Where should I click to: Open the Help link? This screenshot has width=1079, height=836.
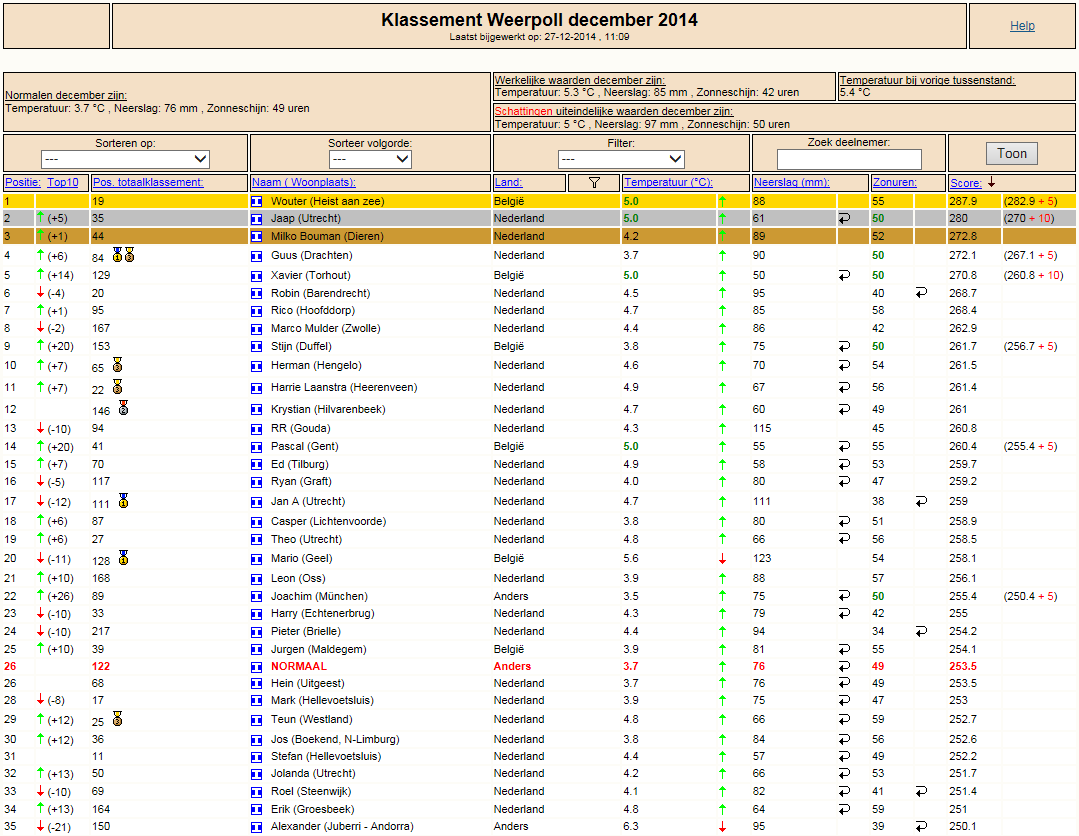click(1022, 25)
